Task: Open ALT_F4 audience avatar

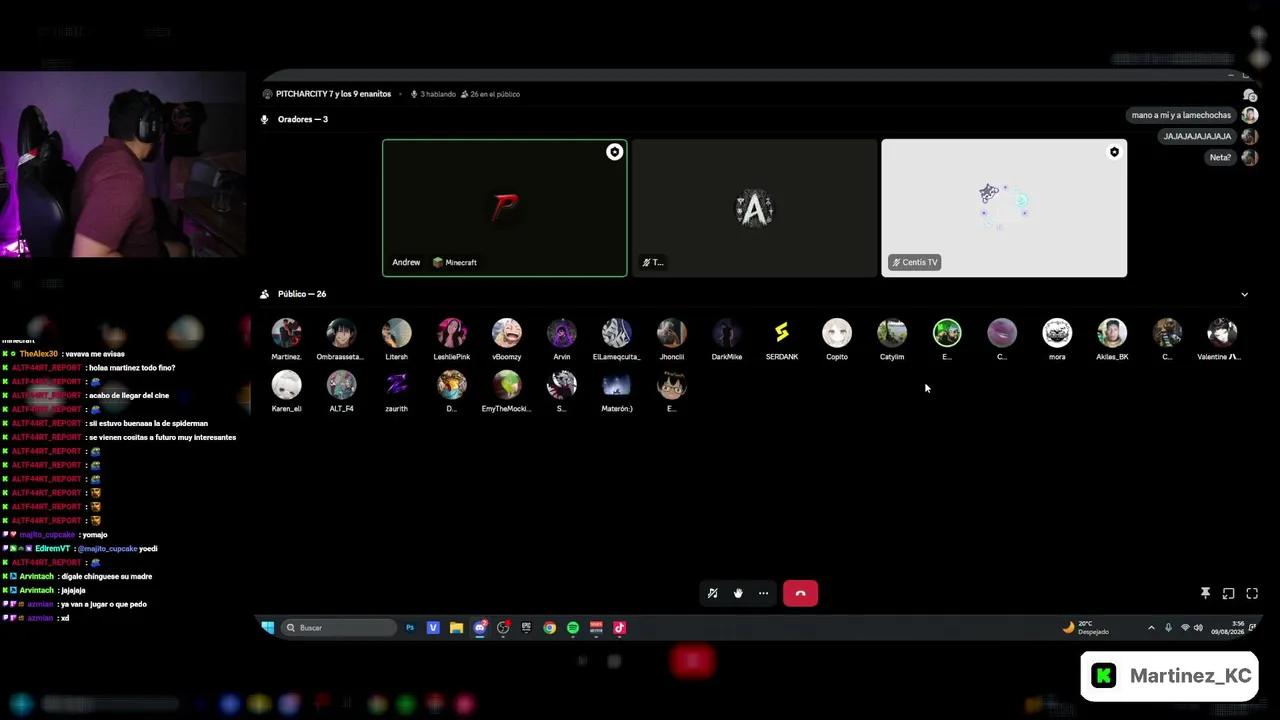Action: (341, 385)
